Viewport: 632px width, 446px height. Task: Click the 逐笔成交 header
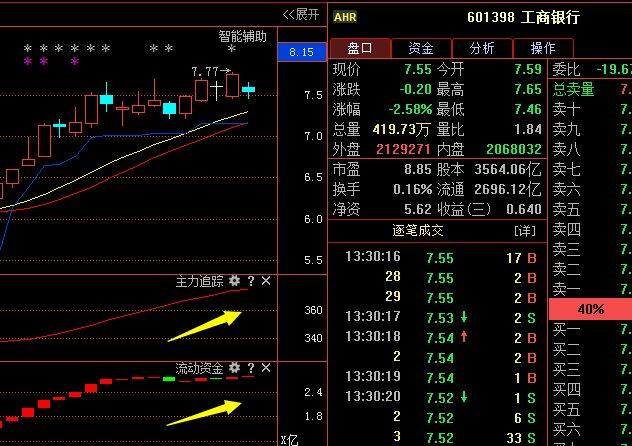(418, 230)
